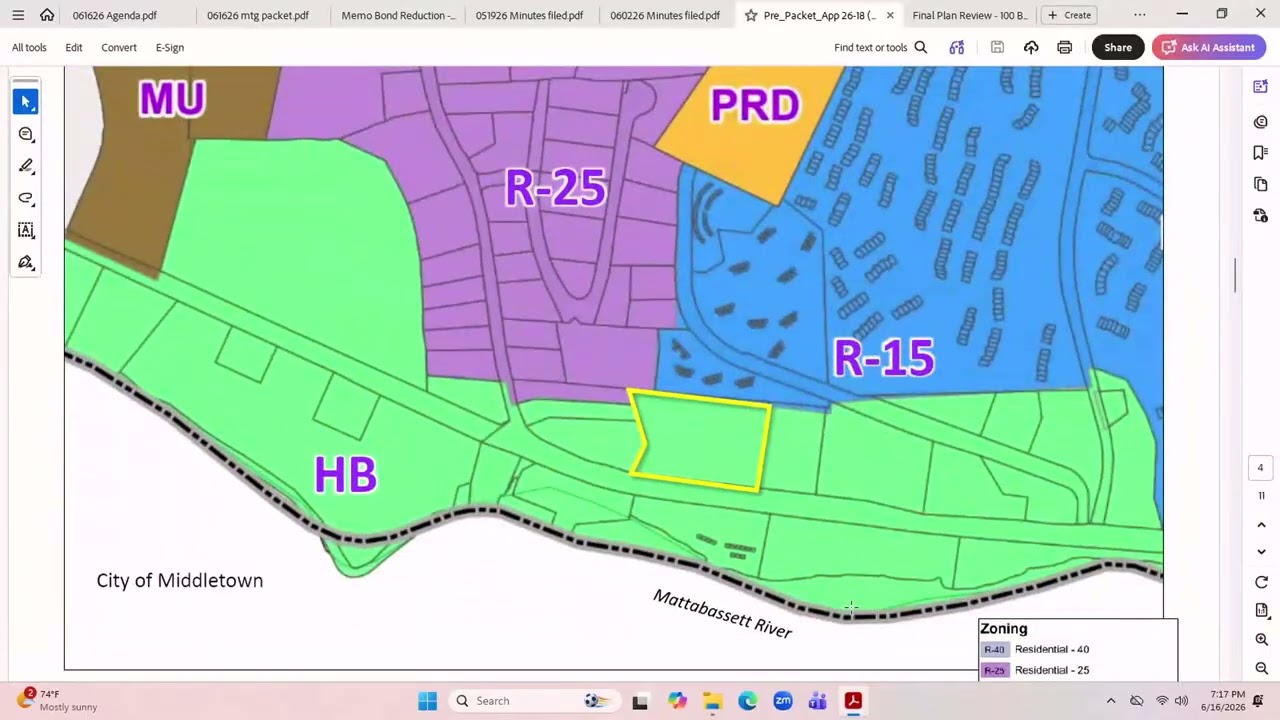
Task: Switch to the 061626 Agenda.pdf tab
Action: (115, 15)
